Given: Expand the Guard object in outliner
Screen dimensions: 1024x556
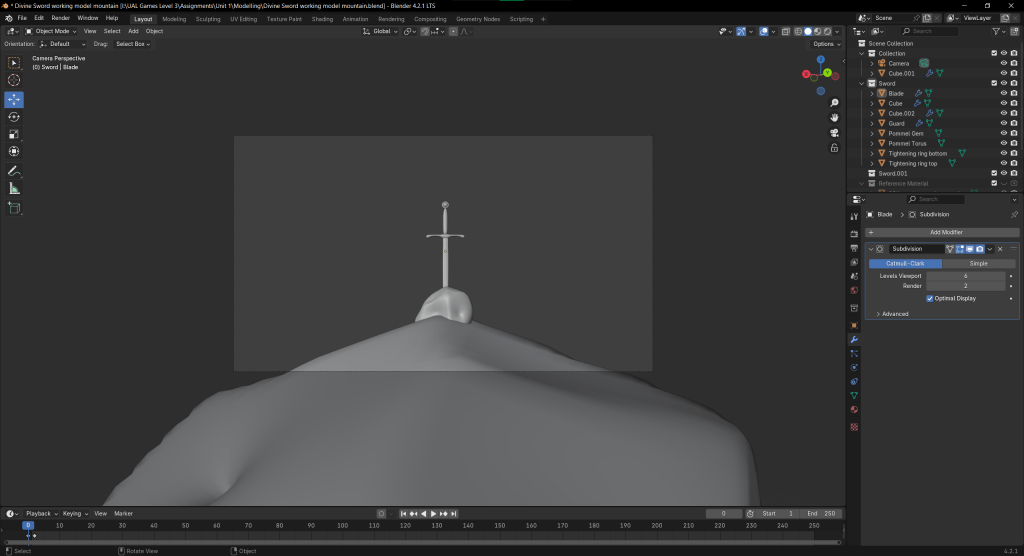Looking at the screenshot, I should coord(872,123).
